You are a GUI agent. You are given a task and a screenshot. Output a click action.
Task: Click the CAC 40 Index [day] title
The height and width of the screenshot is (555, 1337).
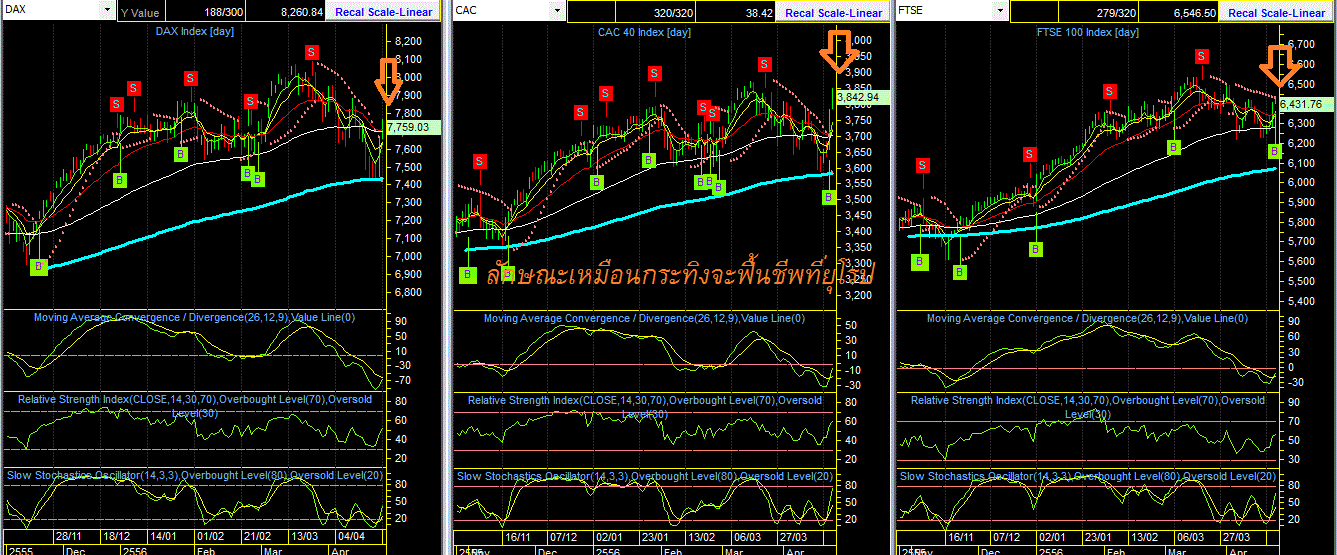[643, 33]
